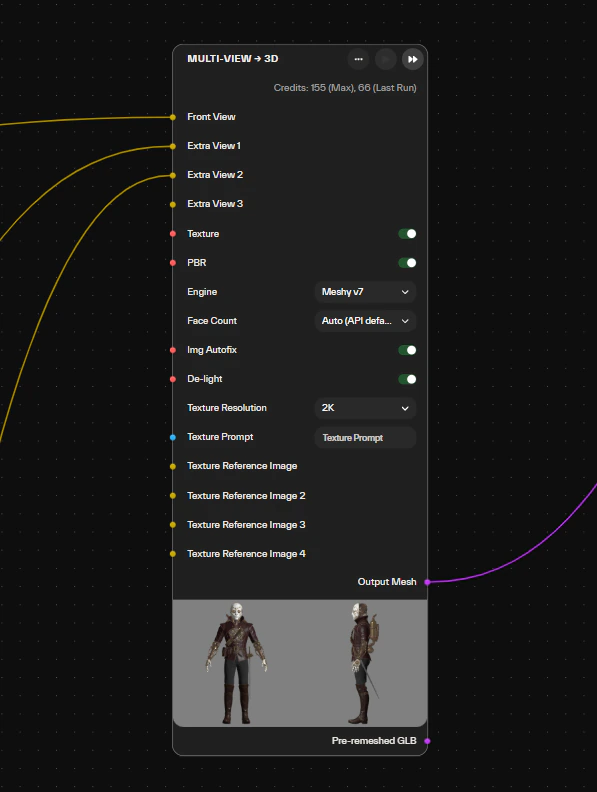Click the red PBR input port
This screenshot has width=597, height=792.
pyautogui.click(x=173, y=263)
